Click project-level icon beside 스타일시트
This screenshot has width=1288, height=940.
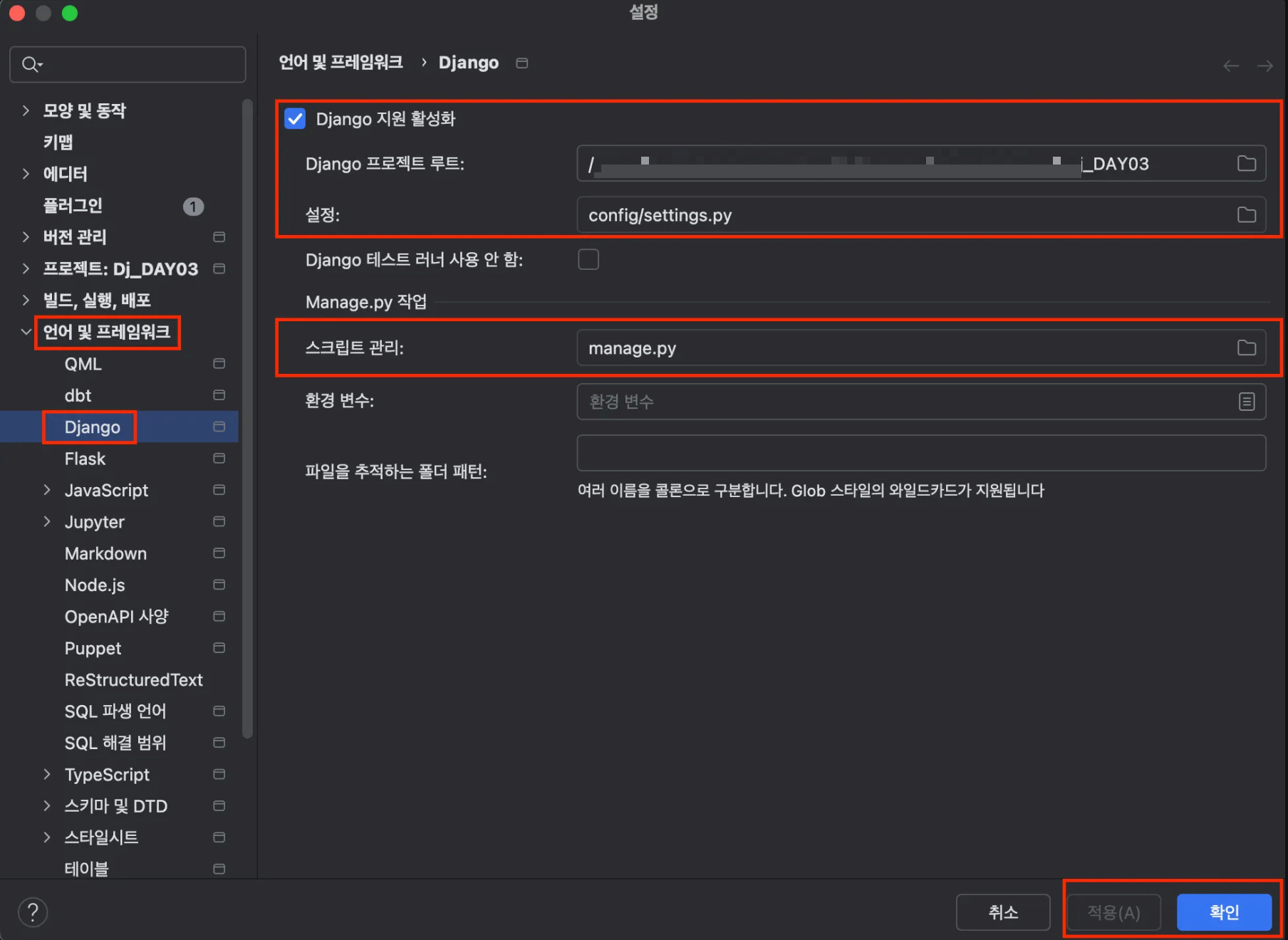219,837
